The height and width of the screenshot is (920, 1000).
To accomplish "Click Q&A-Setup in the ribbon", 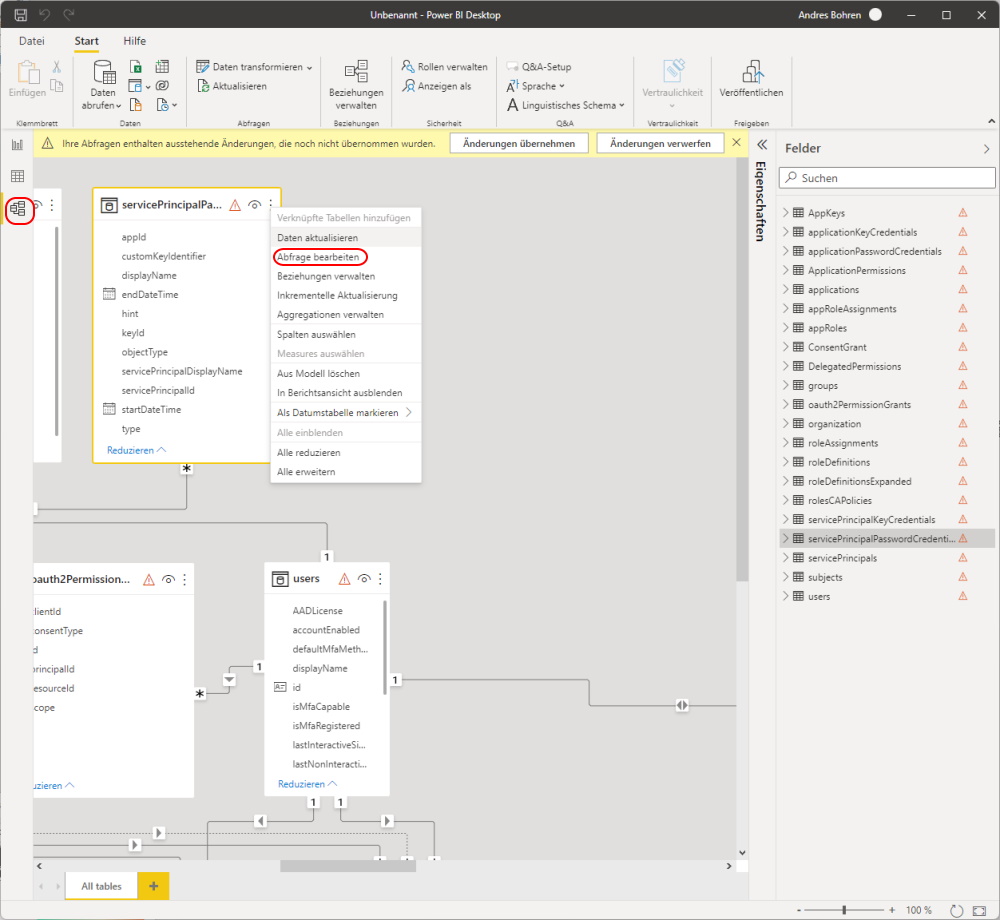I will coord(540,66).
